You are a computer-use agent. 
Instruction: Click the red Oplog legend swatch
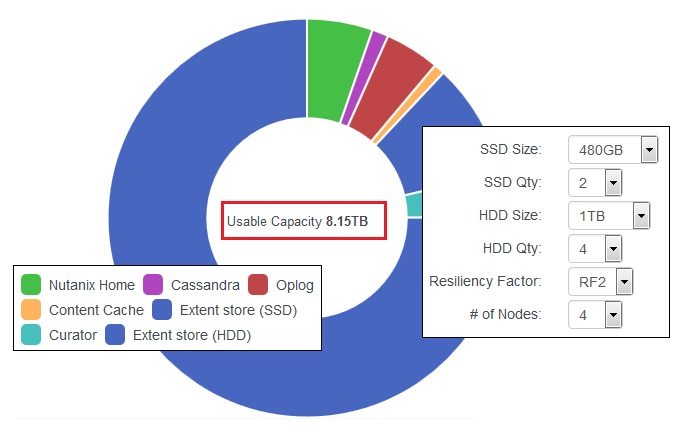[258, 284]
